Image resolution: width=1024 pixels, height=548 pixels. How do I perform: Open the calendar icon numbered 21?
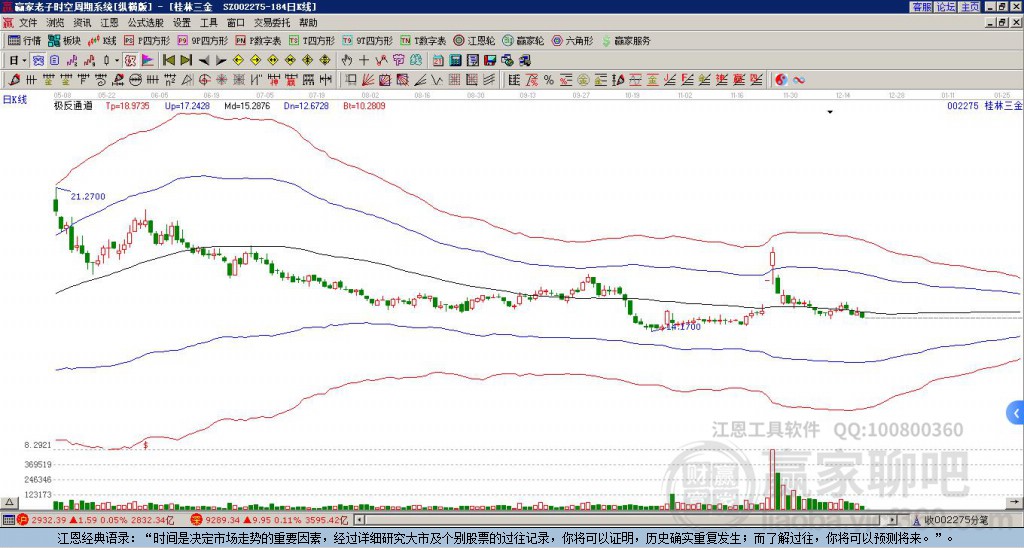(438, 61)
